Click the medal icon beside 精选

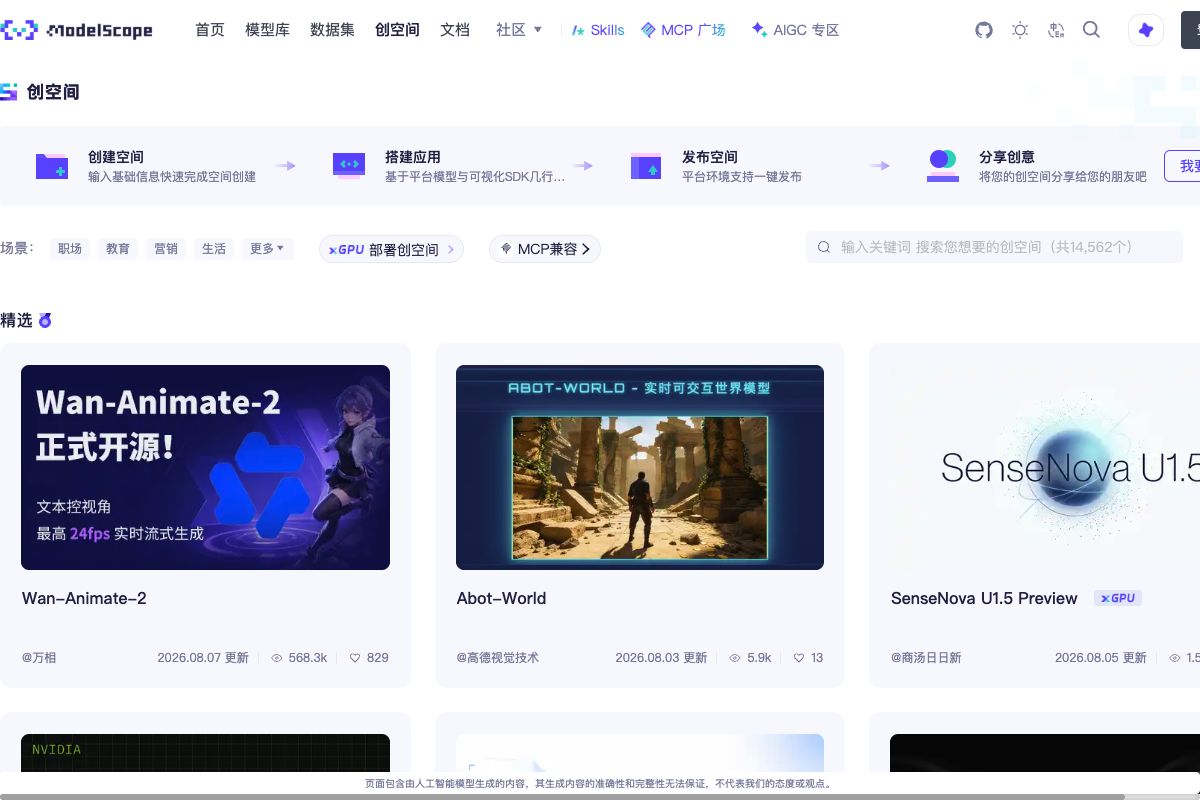click(x=45, y=320)
